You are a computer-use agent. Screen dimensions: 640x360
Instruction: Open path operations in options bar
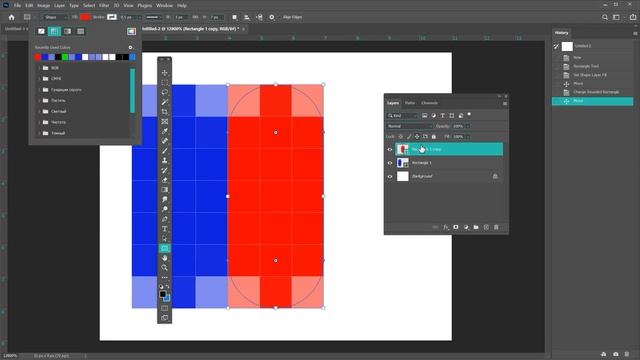234,17
